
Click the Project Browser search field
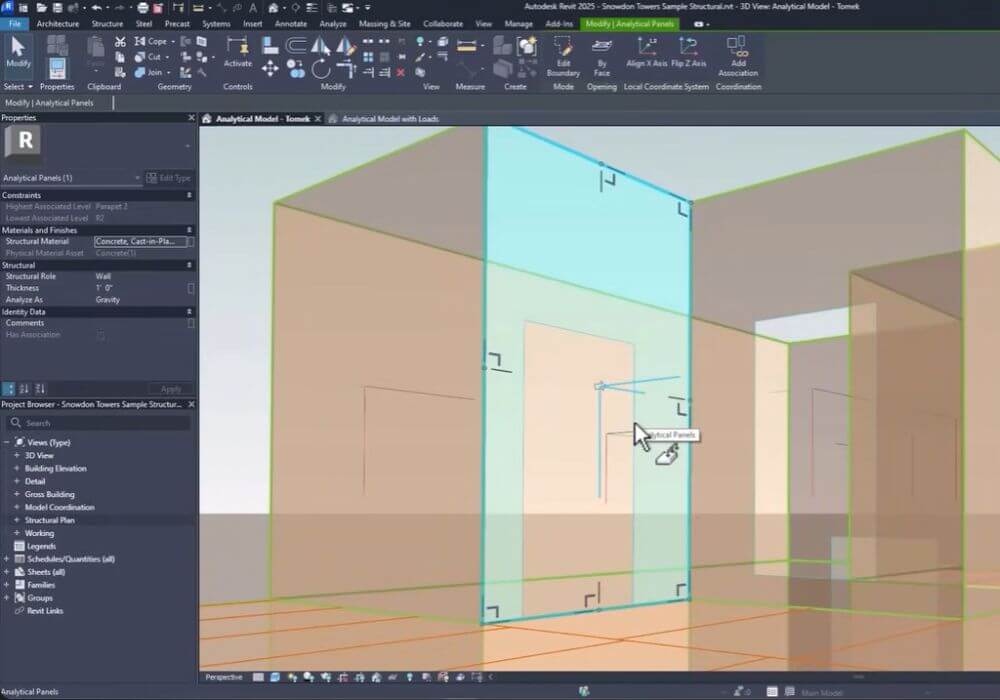[100, 423]
